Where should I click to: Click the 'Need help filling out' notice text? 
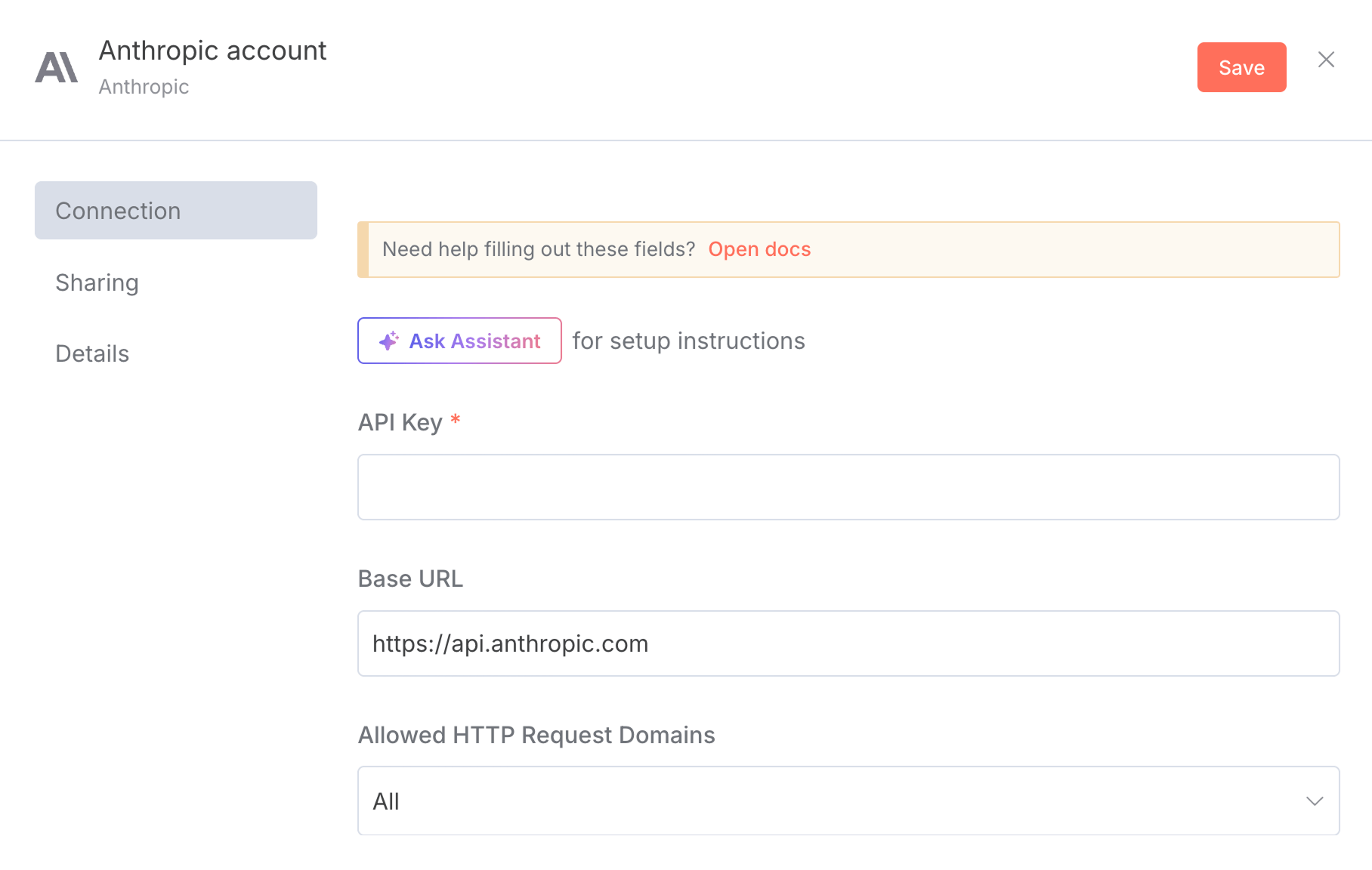point(538,249)
